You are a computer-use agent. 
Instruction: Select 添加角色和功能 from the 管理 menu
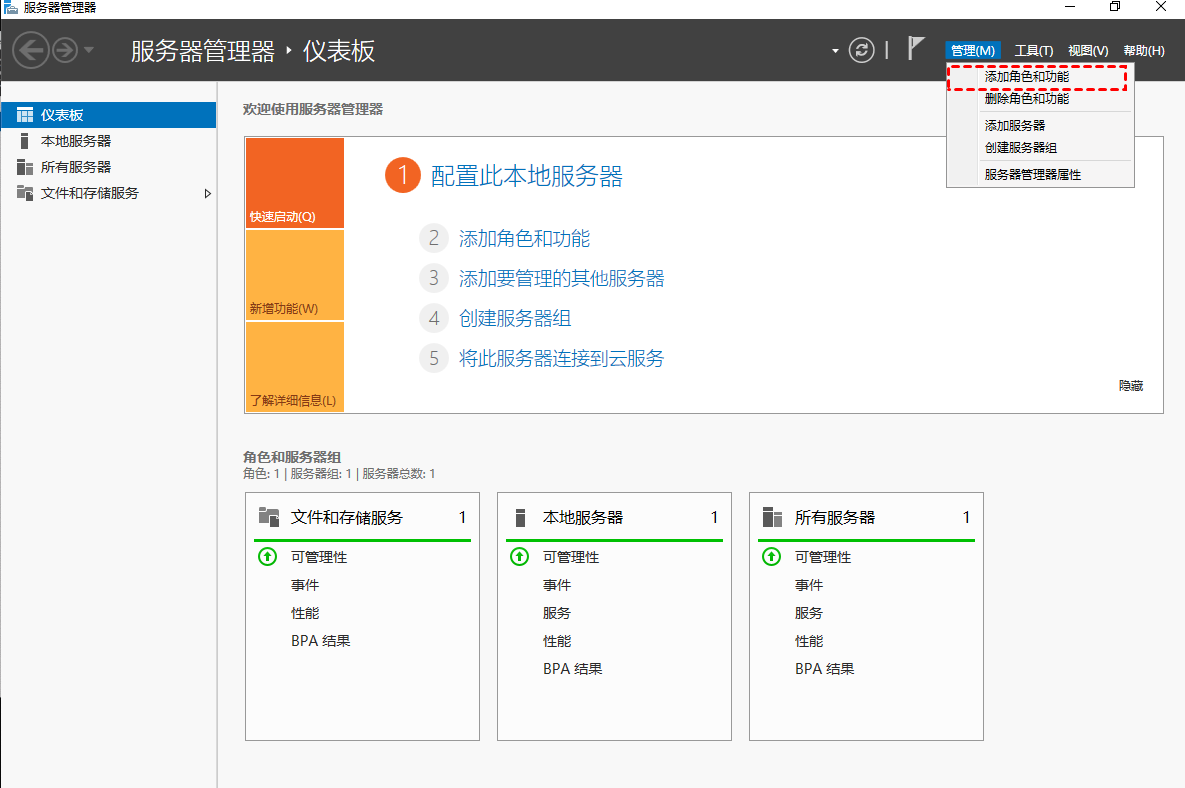pos(1027,76)
